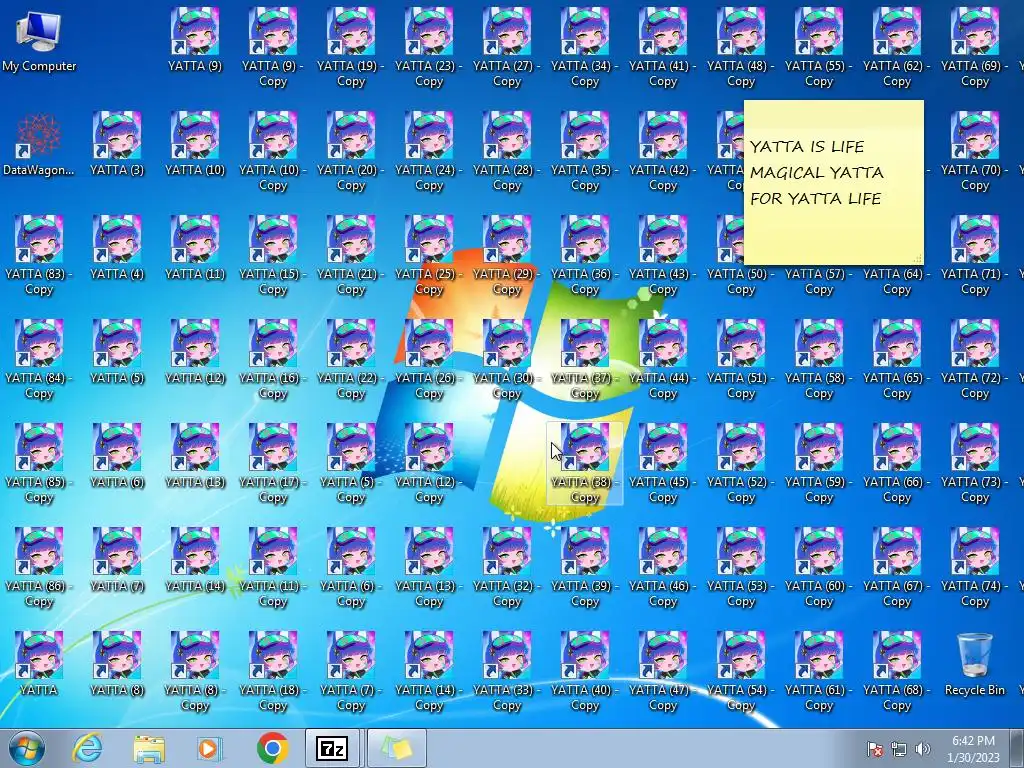This screenshot has height=768, width=1024.
Task: Select the DataWagon shortcut icon
Action: [39, 144]
